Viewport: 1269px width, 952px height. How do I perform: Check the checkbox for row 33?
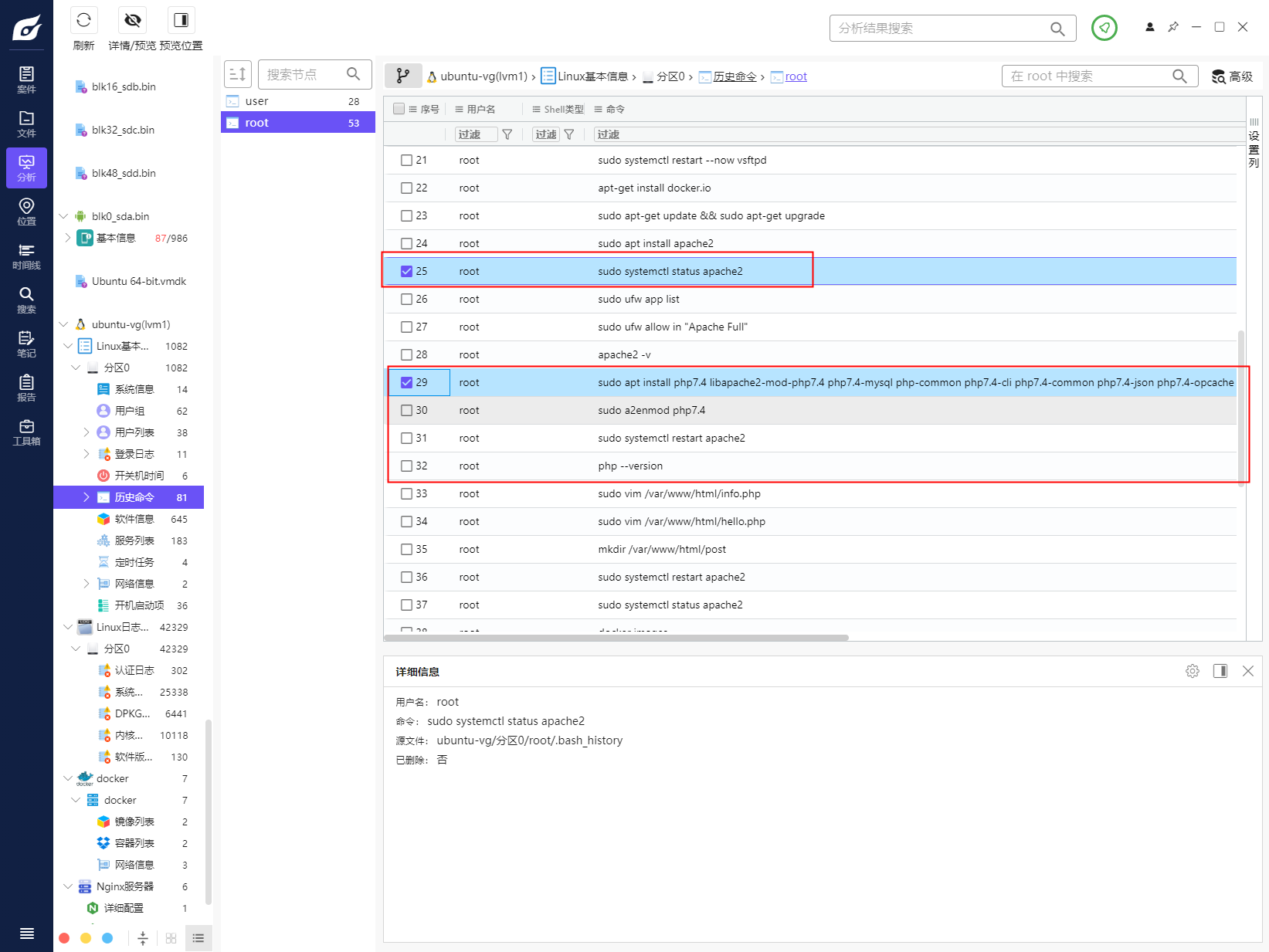tap(407, 494)
